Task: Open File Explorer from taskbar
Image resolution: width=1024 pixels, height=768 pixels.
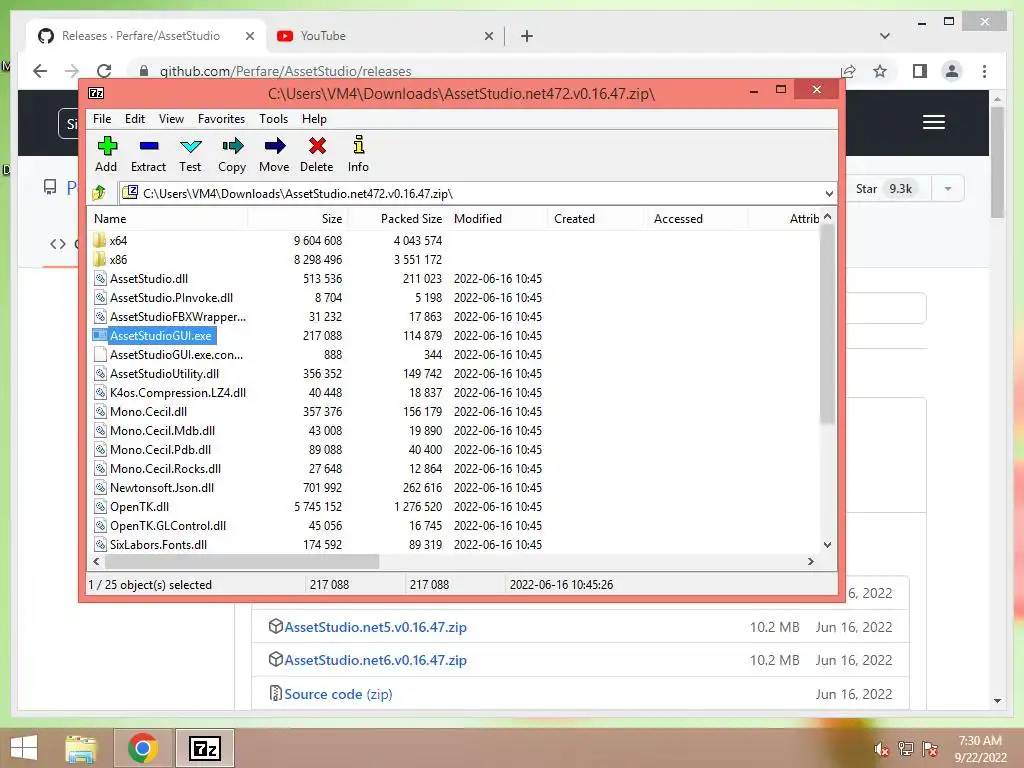Action: pyautogui.click(x=81, y=748)
